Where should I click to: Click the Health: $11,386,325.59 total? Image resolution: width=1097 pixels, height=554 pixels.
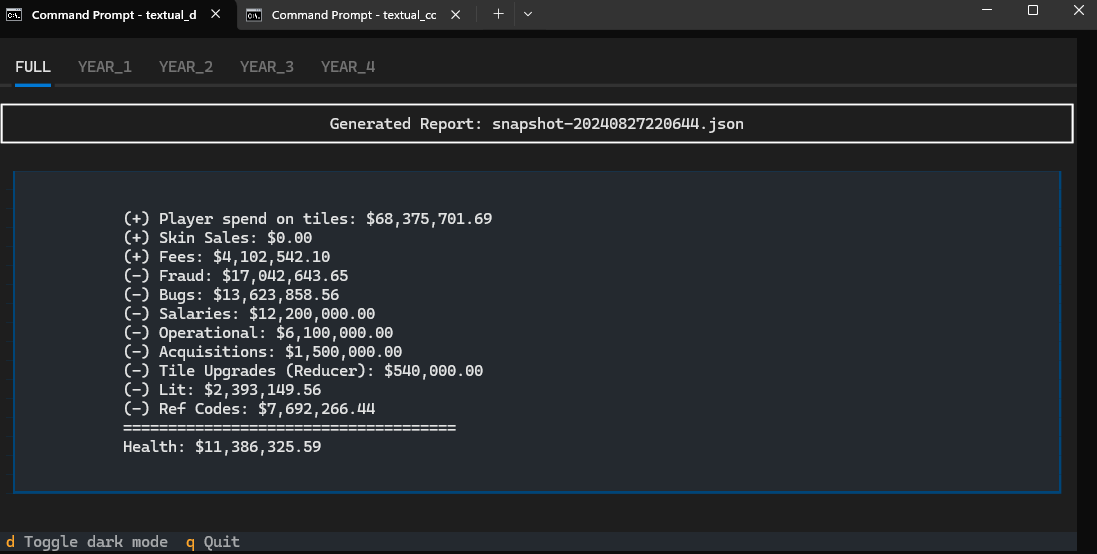(x=222, y=446)
